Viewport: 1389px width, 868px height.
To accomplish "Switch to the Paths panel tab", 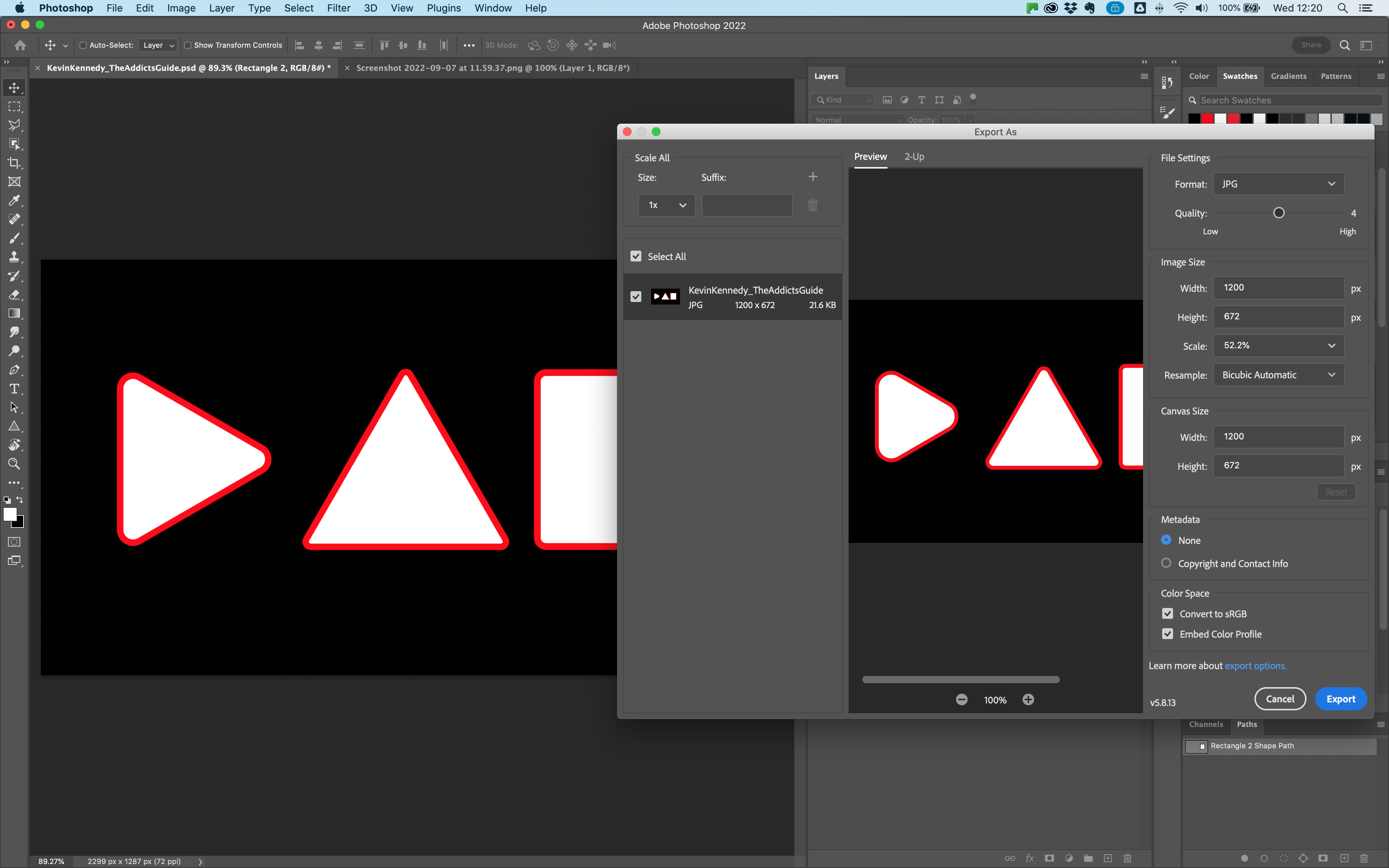I will tap(1246, 724).
